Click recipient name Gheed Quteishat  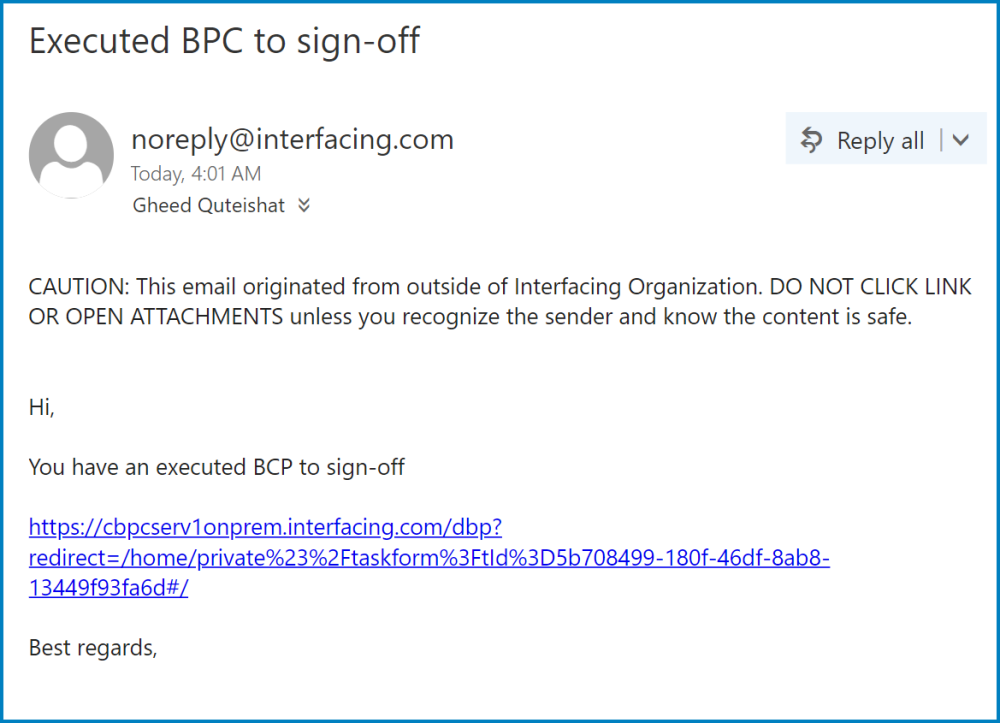click(x=208, y=206)
